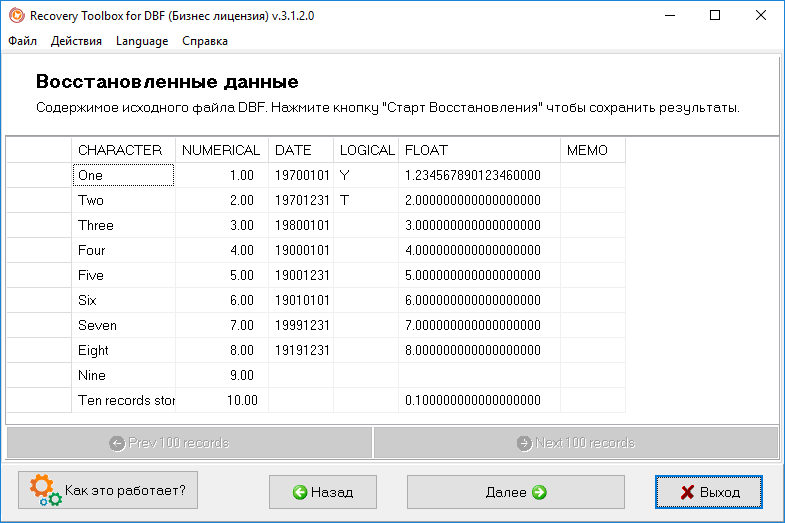Click the date value 19800101
Viewport: 785px width, 523px height.
(x=301, y=225)
